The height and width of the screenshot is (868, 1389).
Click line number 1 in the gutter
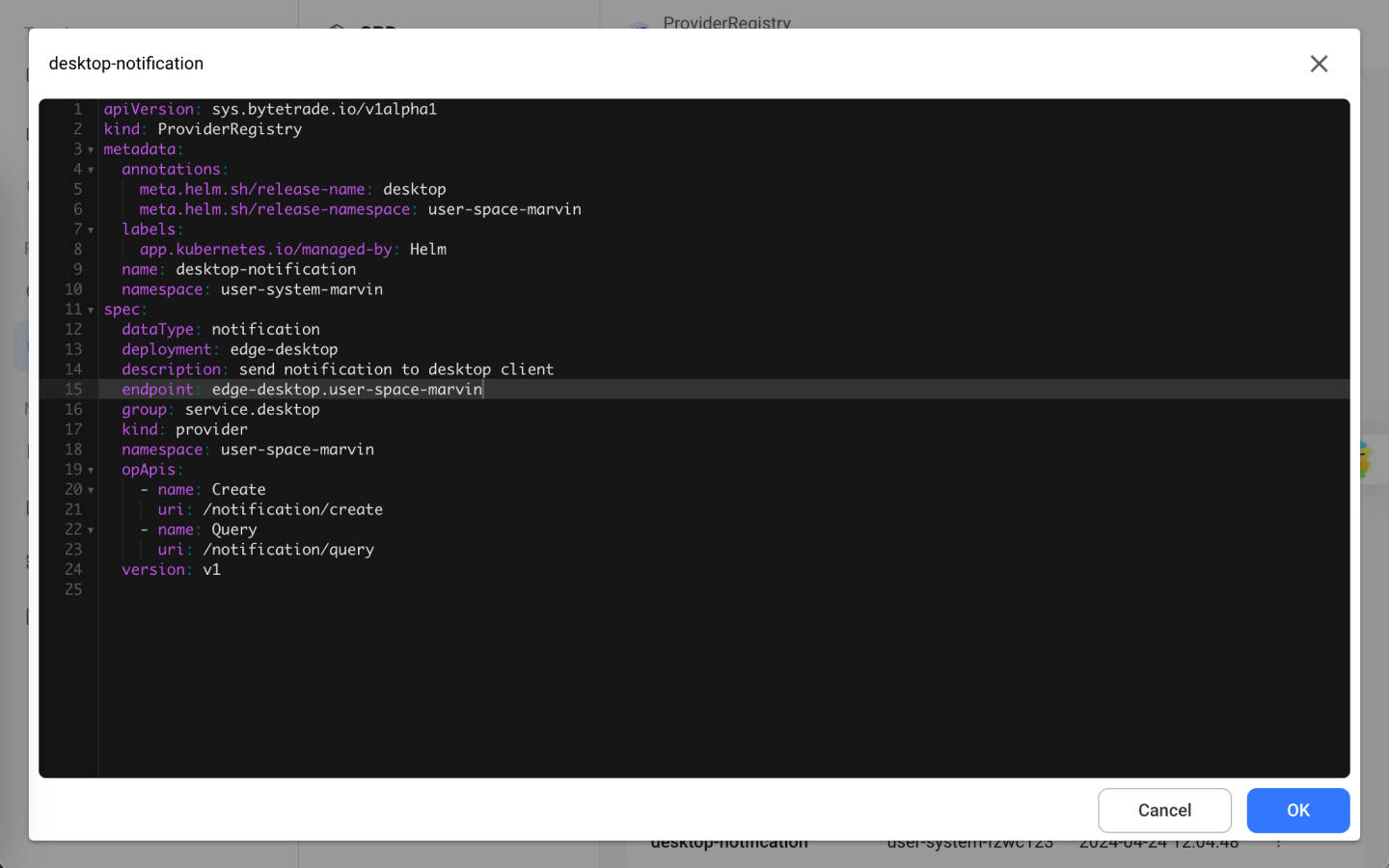click(x=77, y=109)
